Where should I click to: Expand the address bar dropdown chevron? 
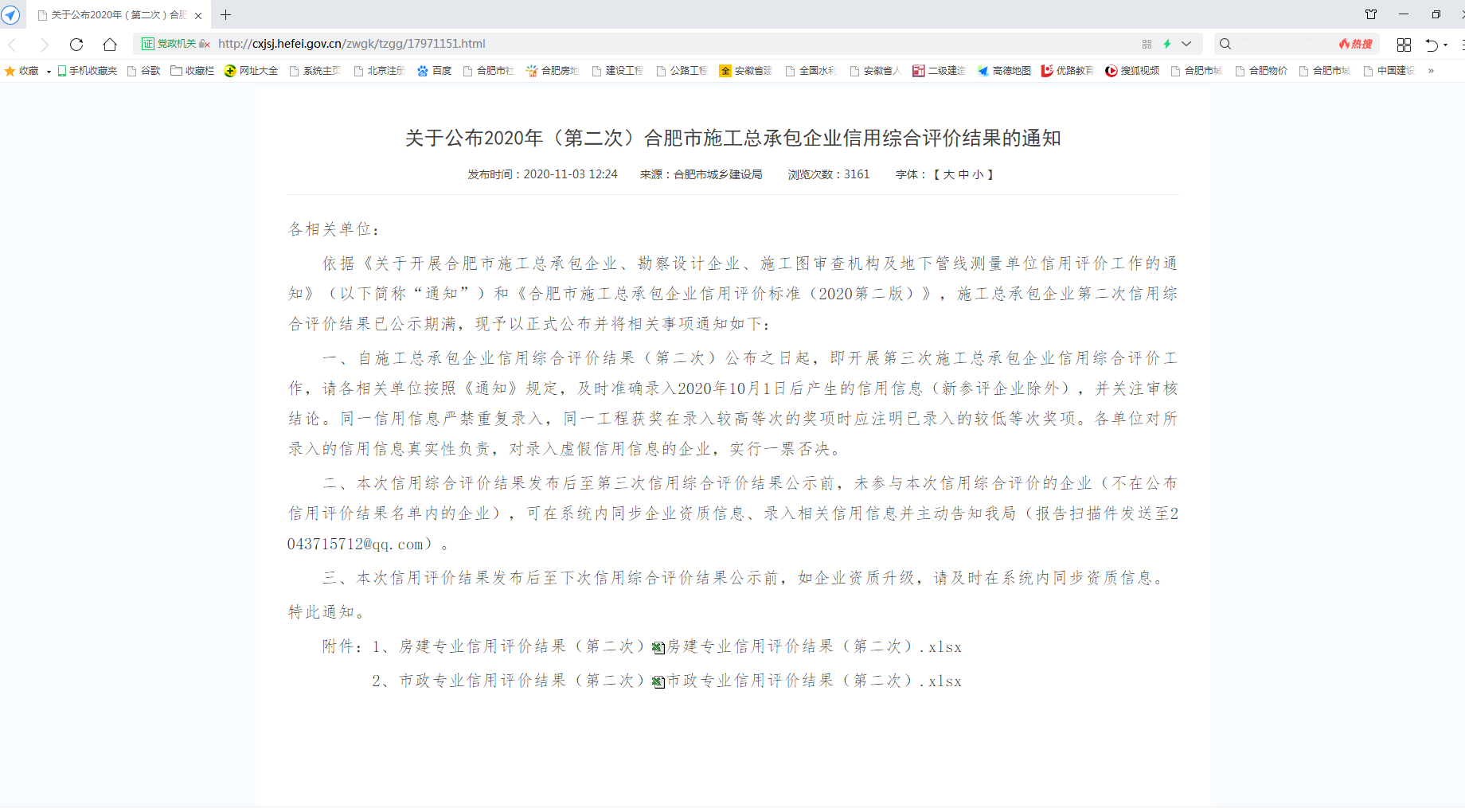click(x=1186, y=44)
